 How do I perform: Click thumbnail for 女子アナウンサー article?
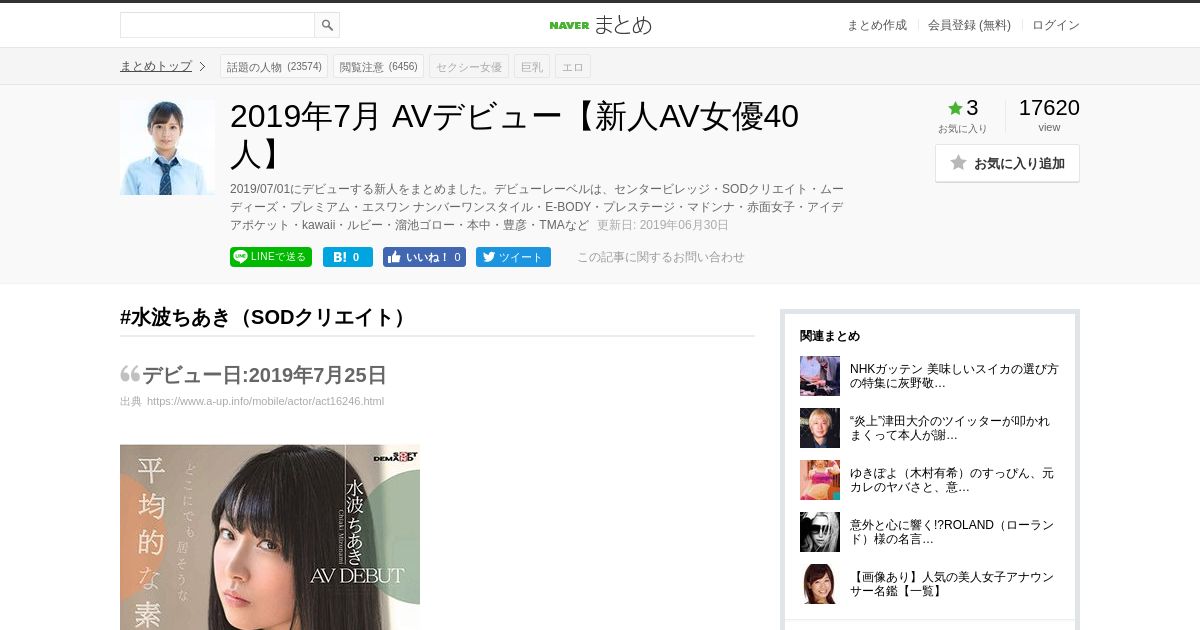point(820,584)
